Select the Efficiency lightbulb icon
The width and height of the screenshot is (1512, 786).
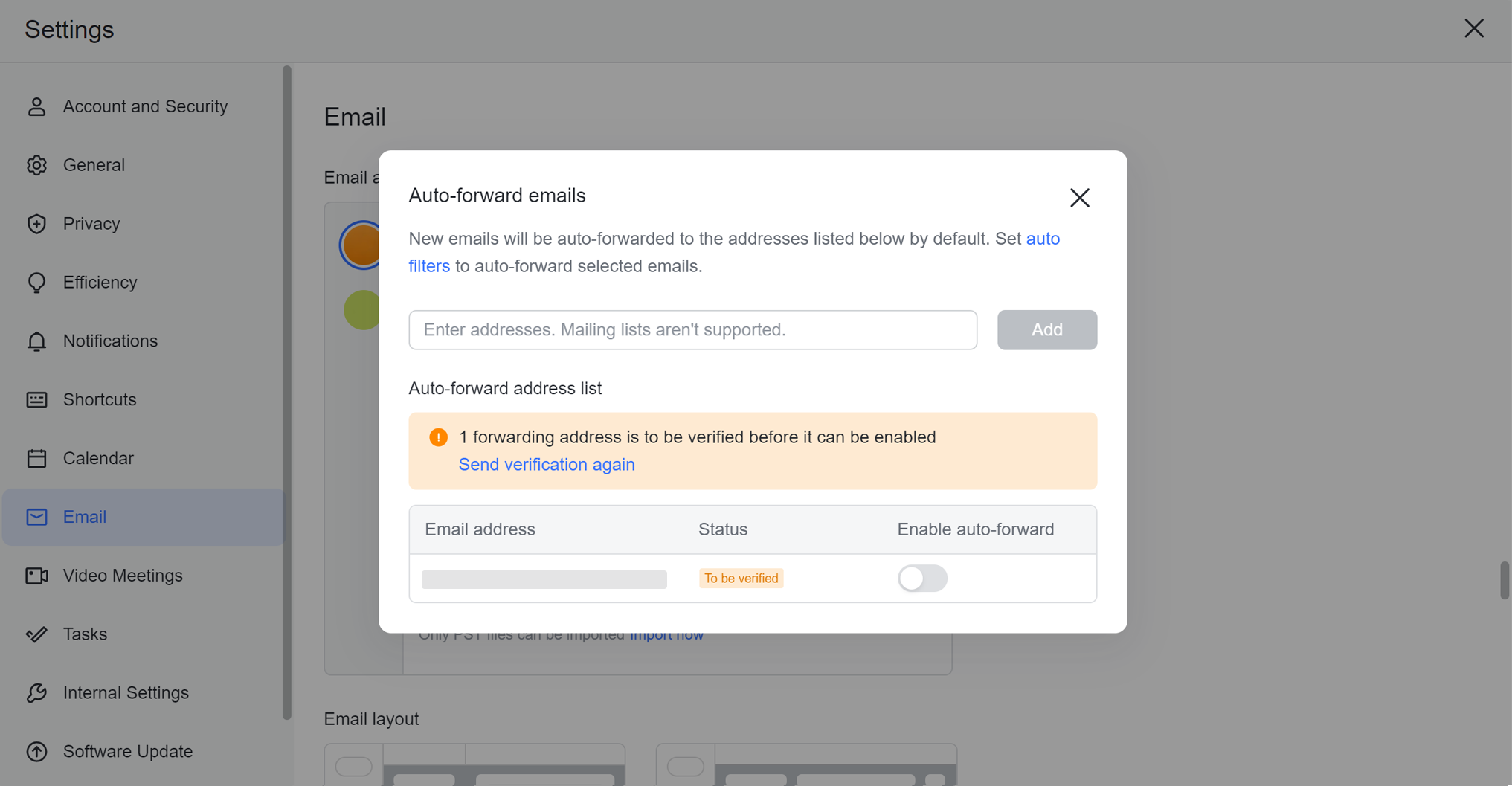click(36, 282)
